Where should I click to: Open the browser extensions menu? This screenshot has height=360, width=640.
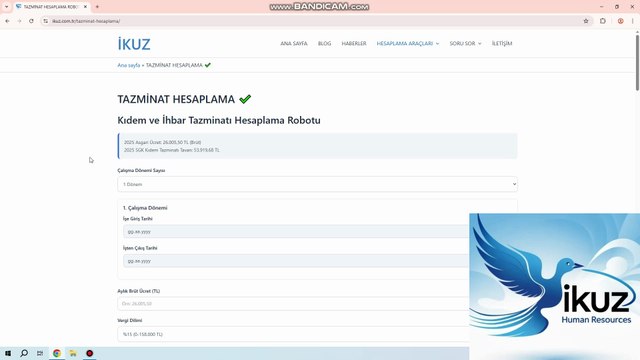603,21
